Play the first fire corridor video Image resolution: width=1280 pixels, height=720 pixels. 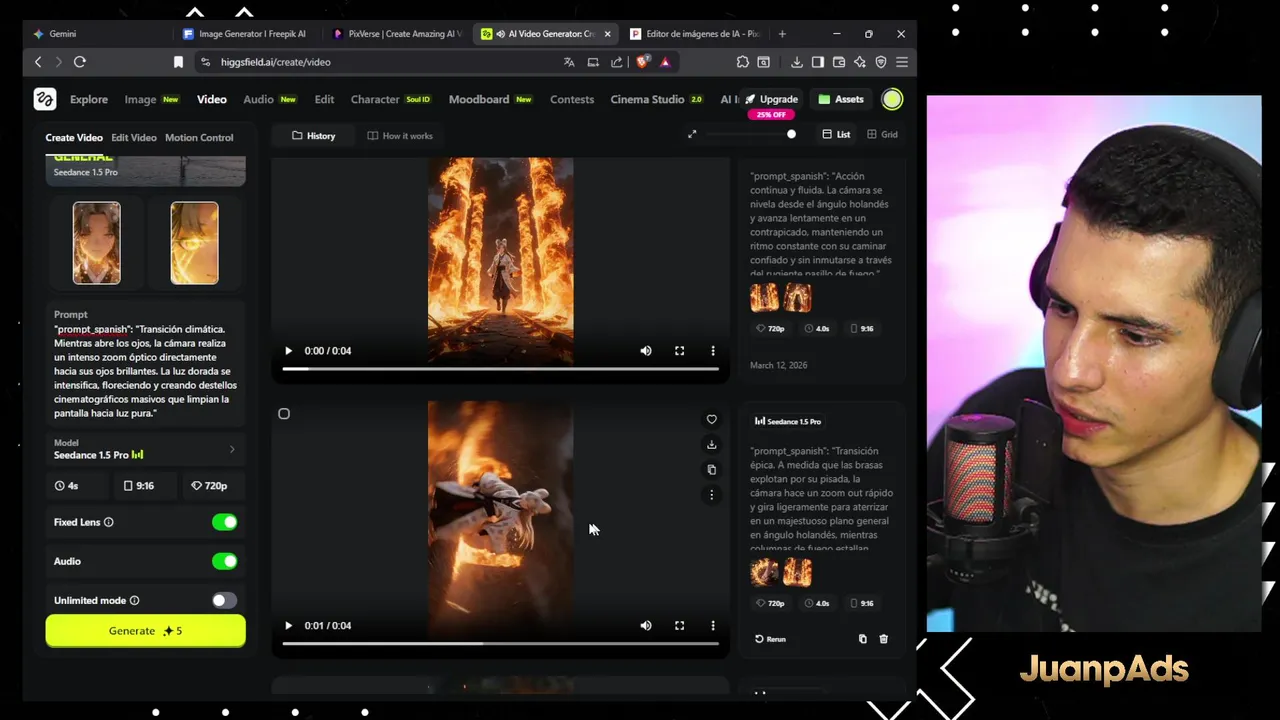(288, 351)
